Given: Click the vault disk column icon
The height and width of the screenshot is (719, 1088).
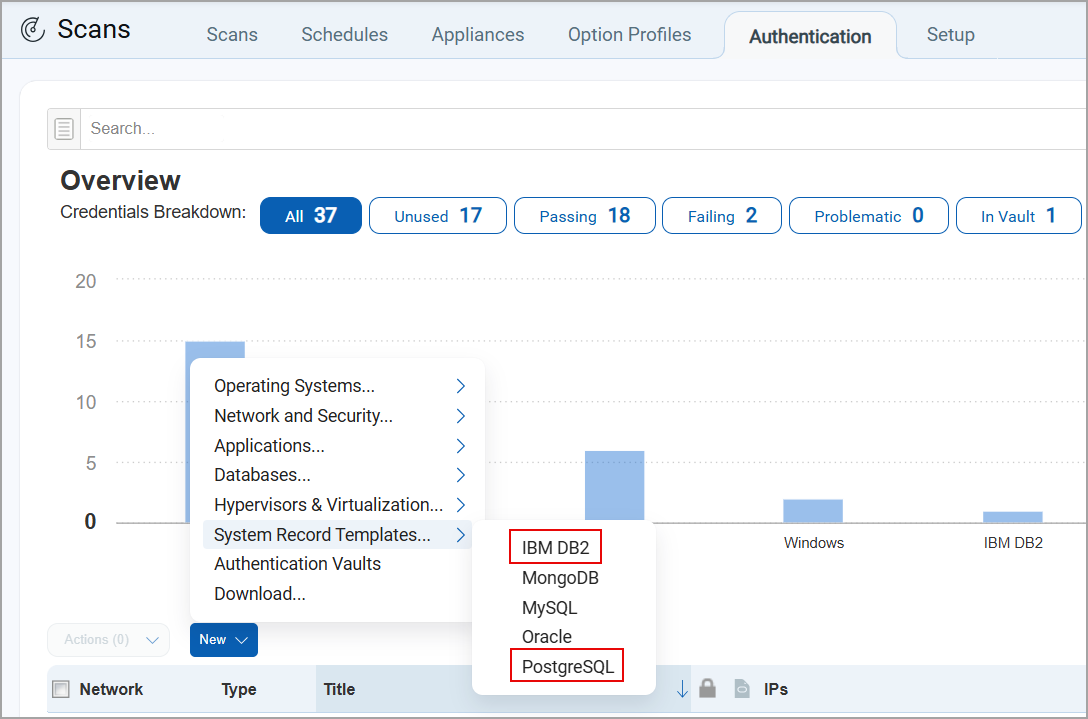Looking at the screenshot, I should [742, 688].
